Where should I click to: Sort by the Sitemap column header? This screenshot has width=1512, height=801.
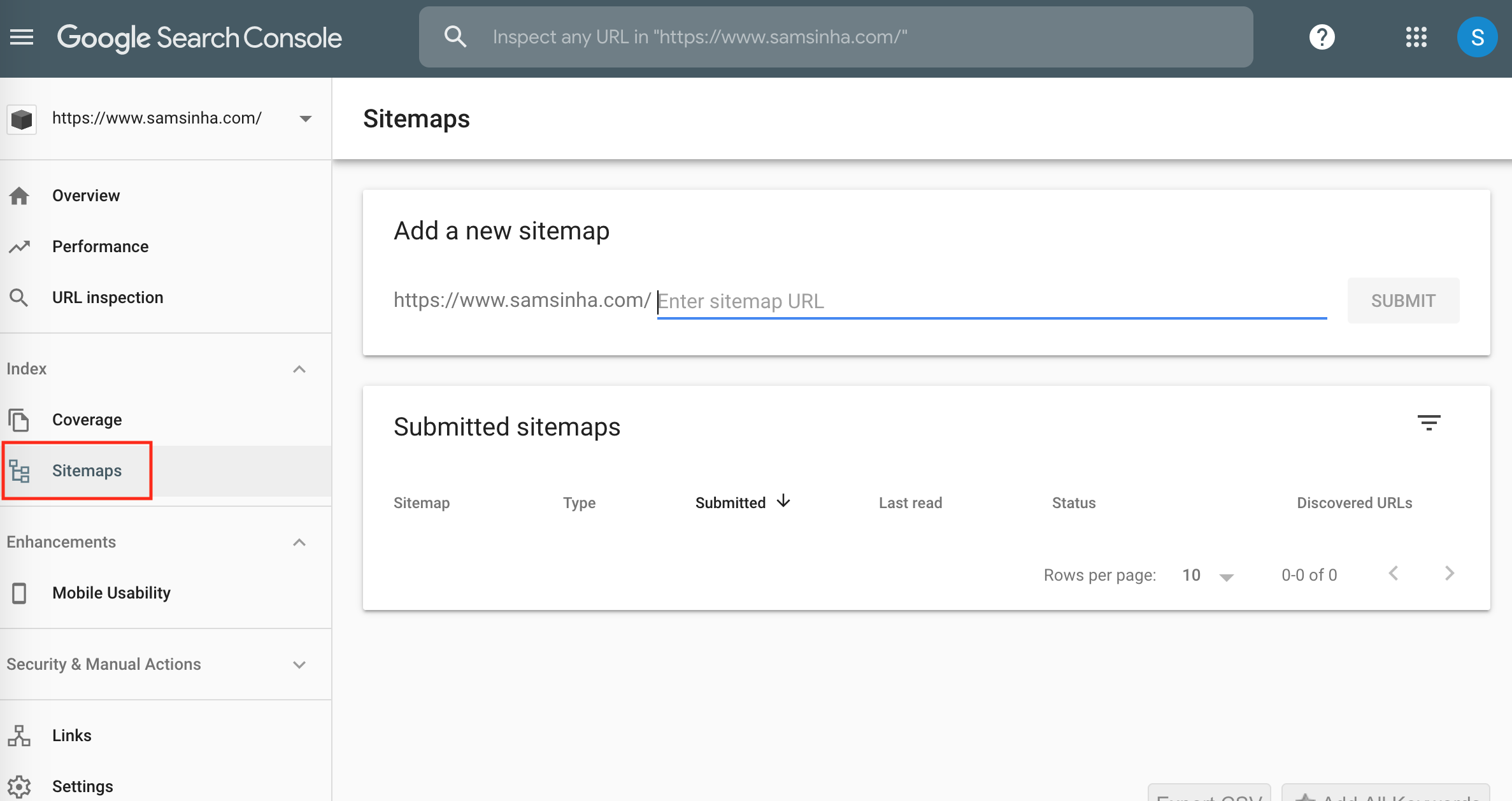[x=422, y=503]
